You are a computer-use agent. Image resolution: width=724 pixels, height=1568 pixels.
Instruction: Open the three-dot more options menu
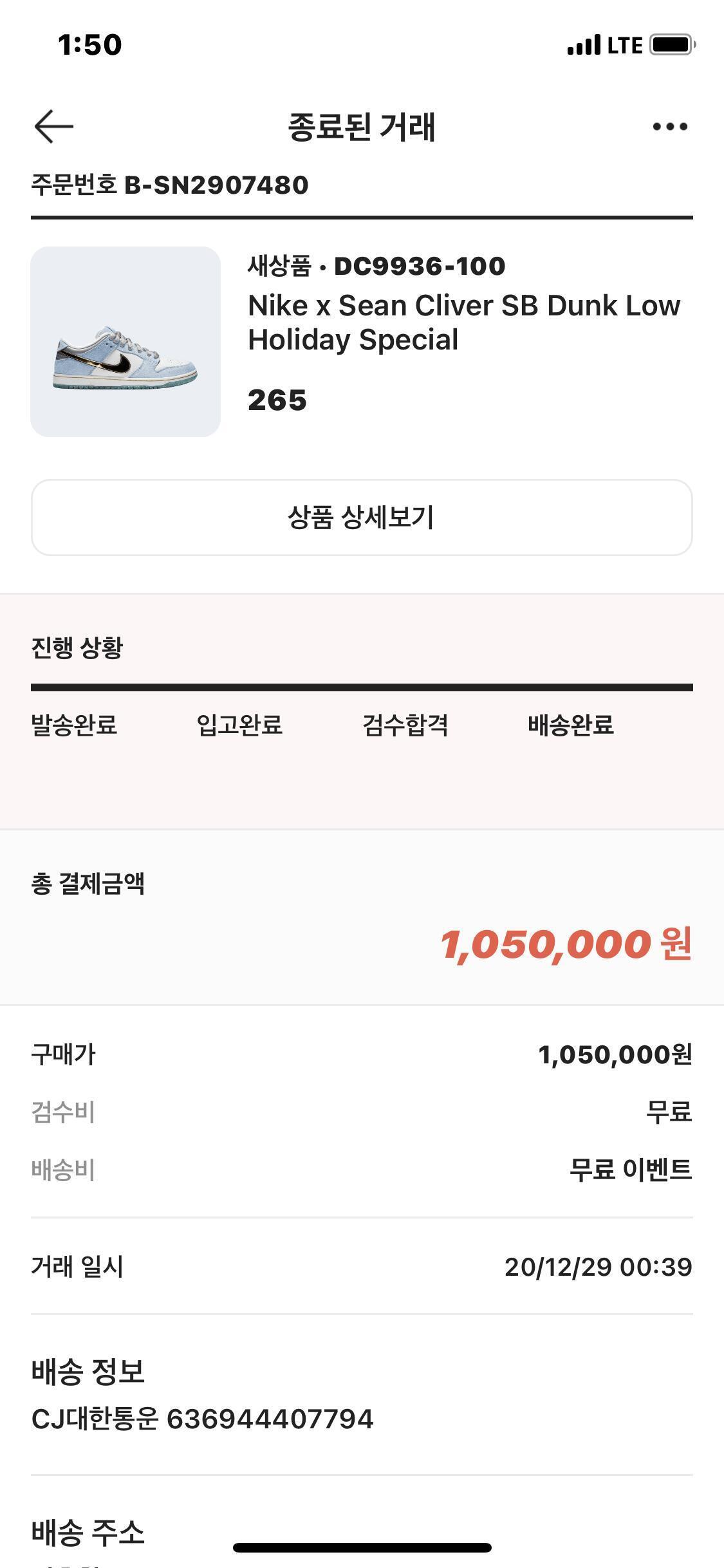[x=670, y=127]
